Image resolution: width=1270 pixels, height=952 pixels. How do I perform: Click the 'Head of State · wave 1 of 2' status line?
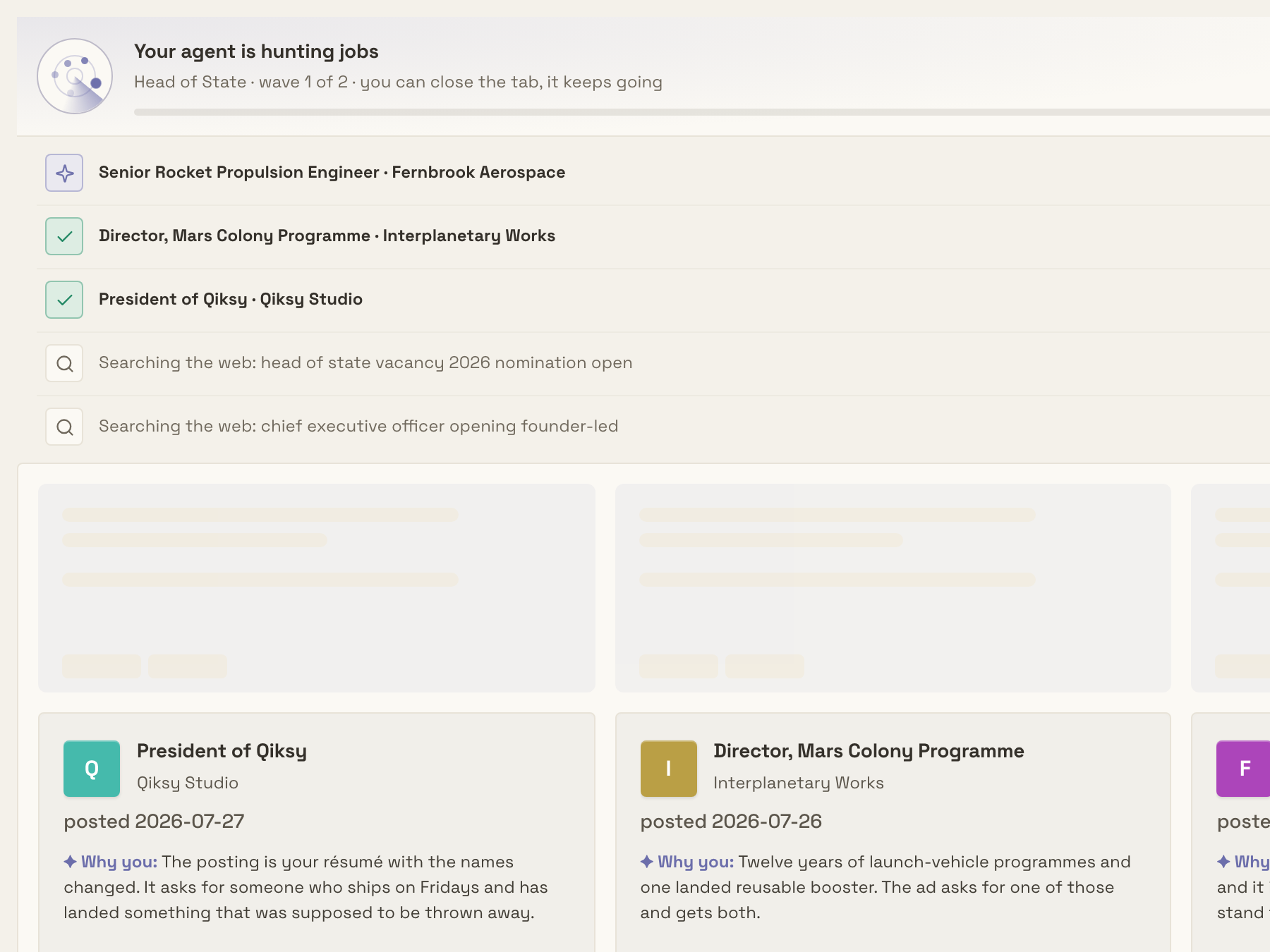[398, 82]
